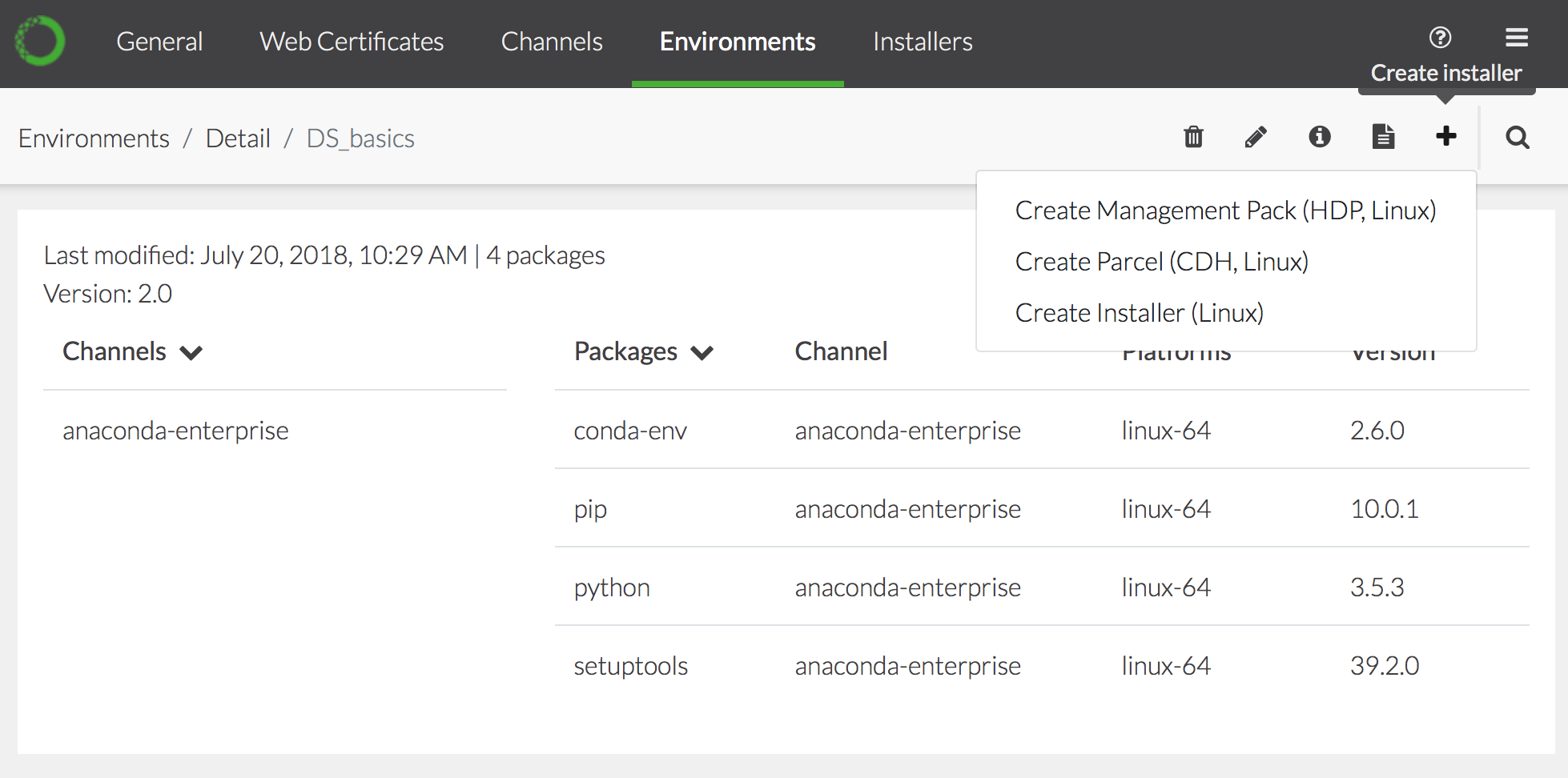Image resolution: width=1568 pixels, height=778 pixels.
Task: Open the Web Certificates tab
Action: (352, 42)
